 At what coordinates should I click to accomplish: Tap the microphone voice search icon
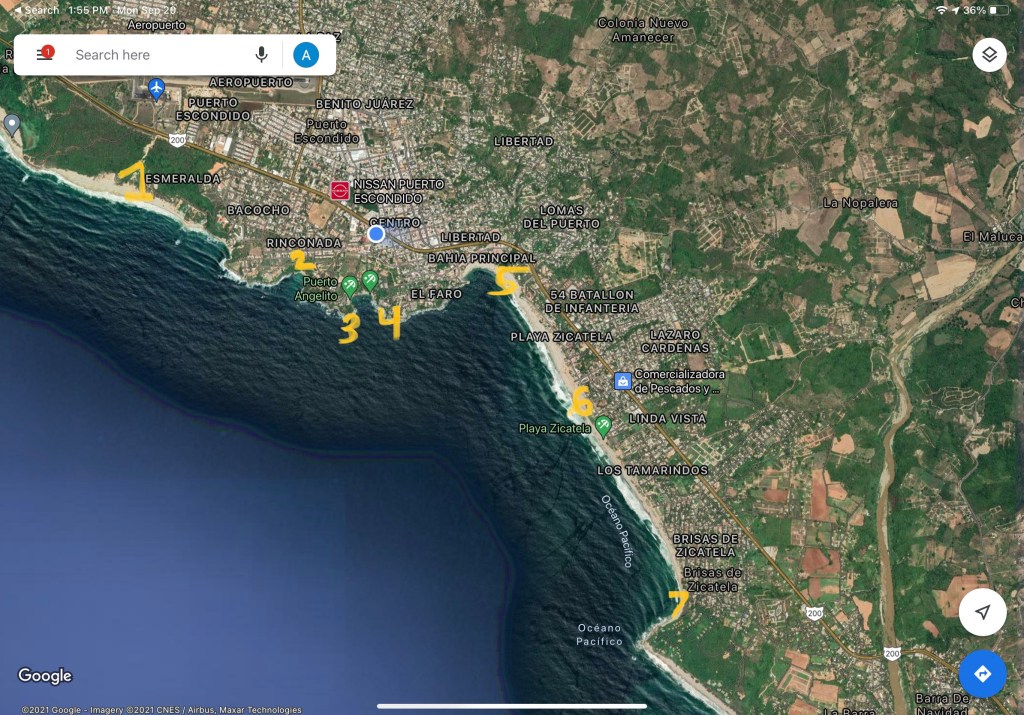[261, 55]
